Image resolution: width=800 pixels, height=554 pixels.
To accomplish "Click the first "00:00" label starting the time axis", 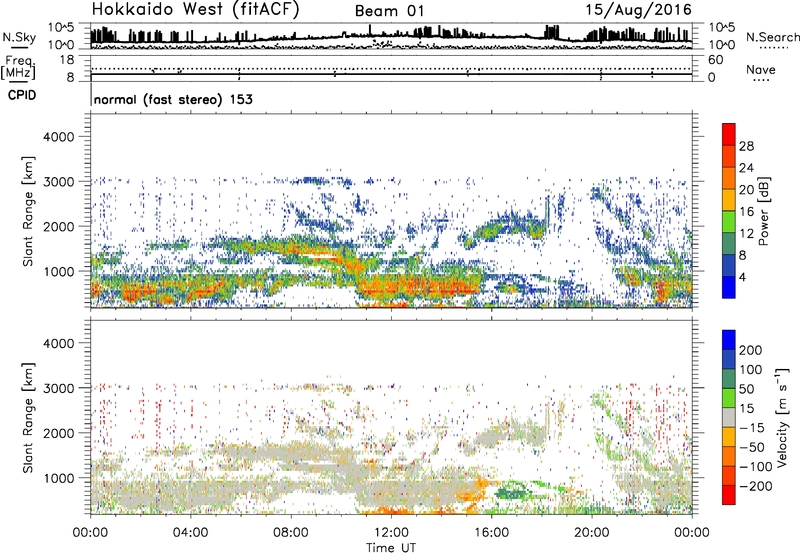I will (90, 533).
